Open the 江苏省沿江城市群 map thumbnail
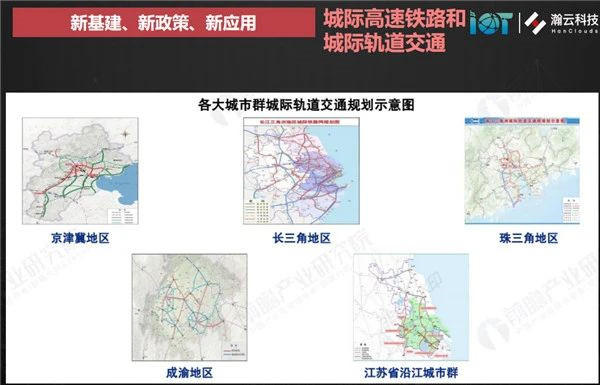The width and height of the screenshot is (600, 385). click(411, 307)
